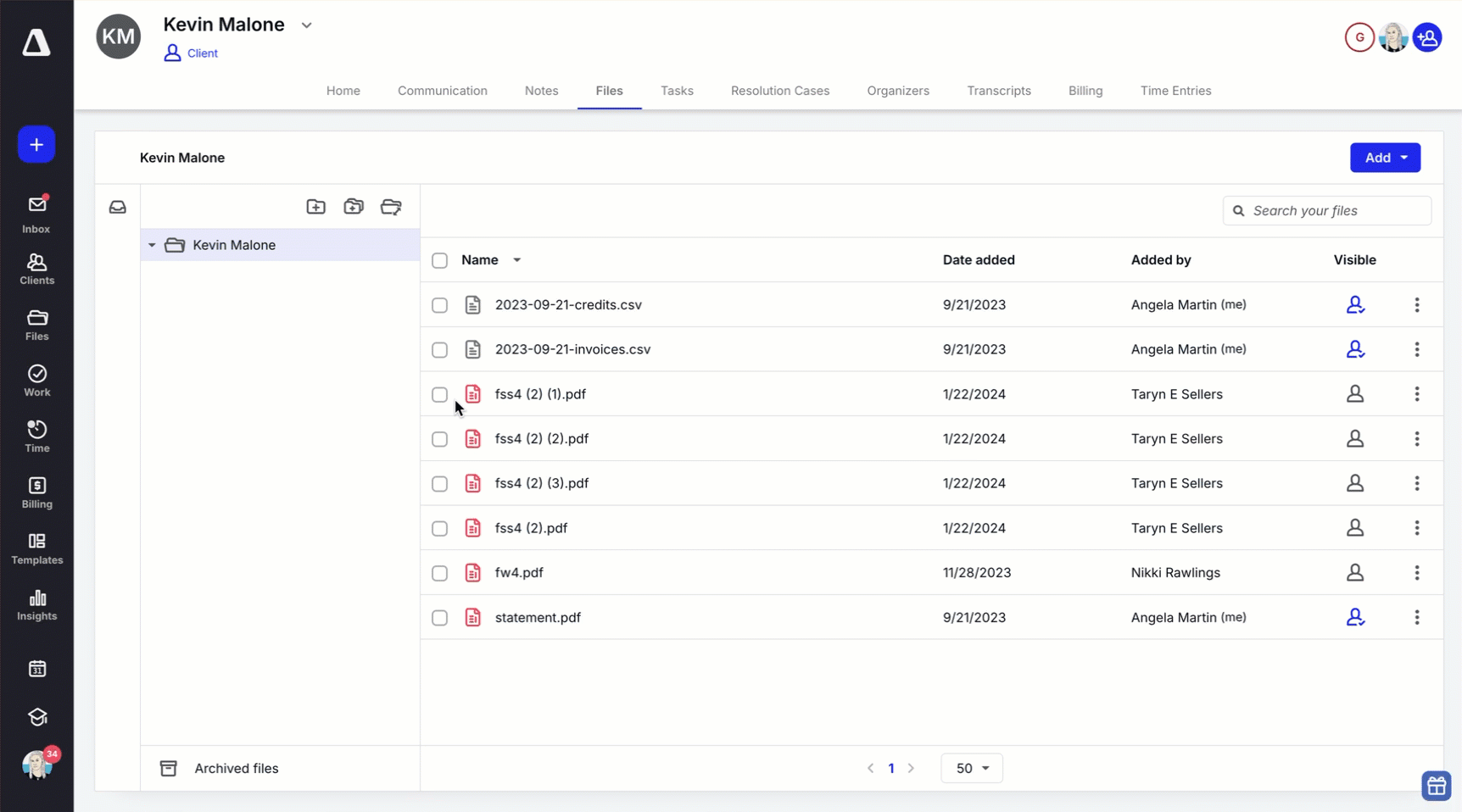Select the checkbox next to 2023-09-21-credits.csv

pyautogui.click(x=439, y=305)
